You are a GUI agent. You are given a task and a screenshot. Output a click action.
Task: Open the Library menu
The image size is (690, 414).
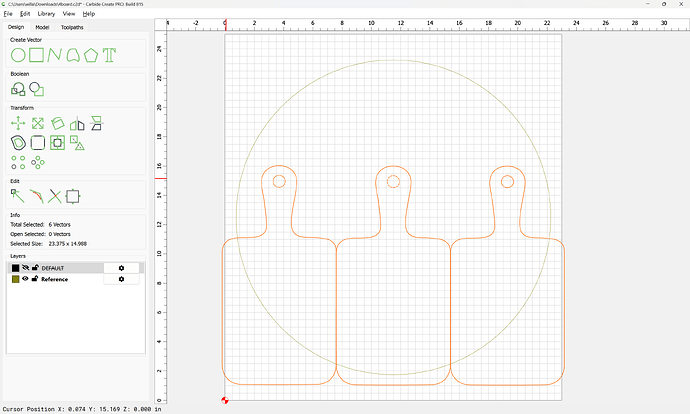46,14
